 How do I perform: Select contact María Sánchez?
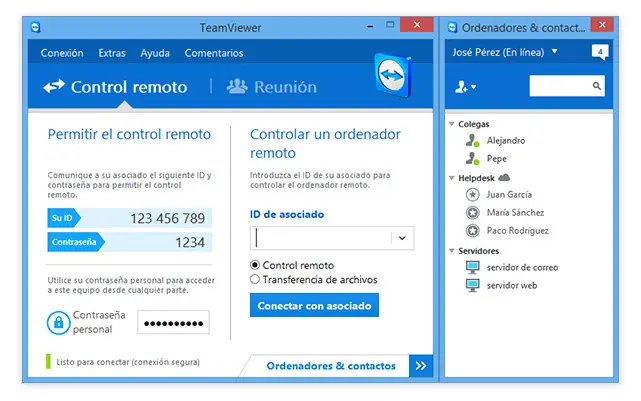point(515,213)
